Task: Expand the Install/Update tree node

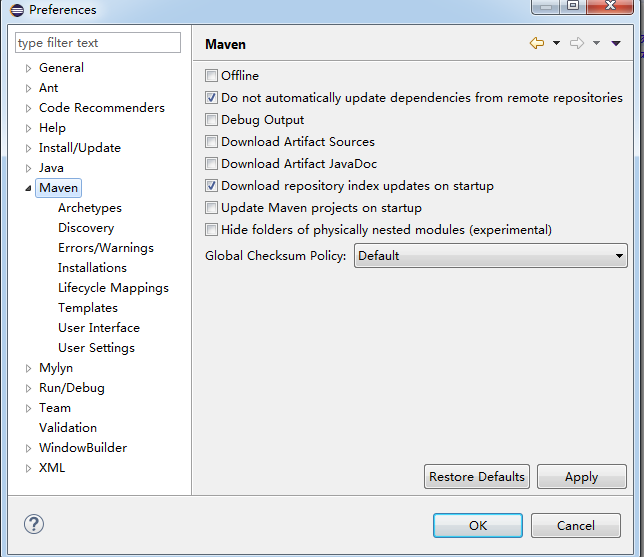Action: click(x=28, y=148)
